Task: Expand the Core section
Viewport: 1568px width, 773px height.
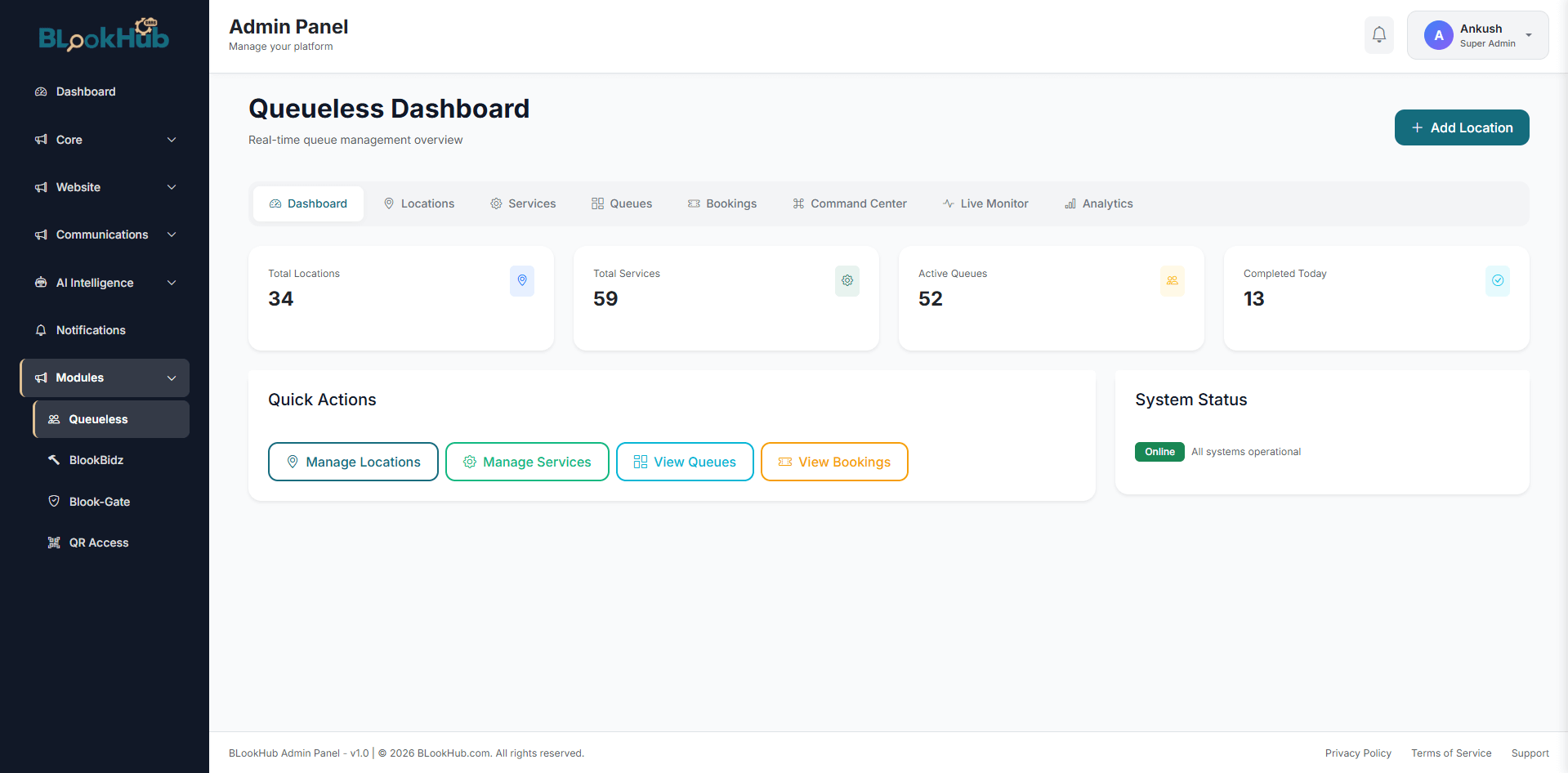Action: 104,139
